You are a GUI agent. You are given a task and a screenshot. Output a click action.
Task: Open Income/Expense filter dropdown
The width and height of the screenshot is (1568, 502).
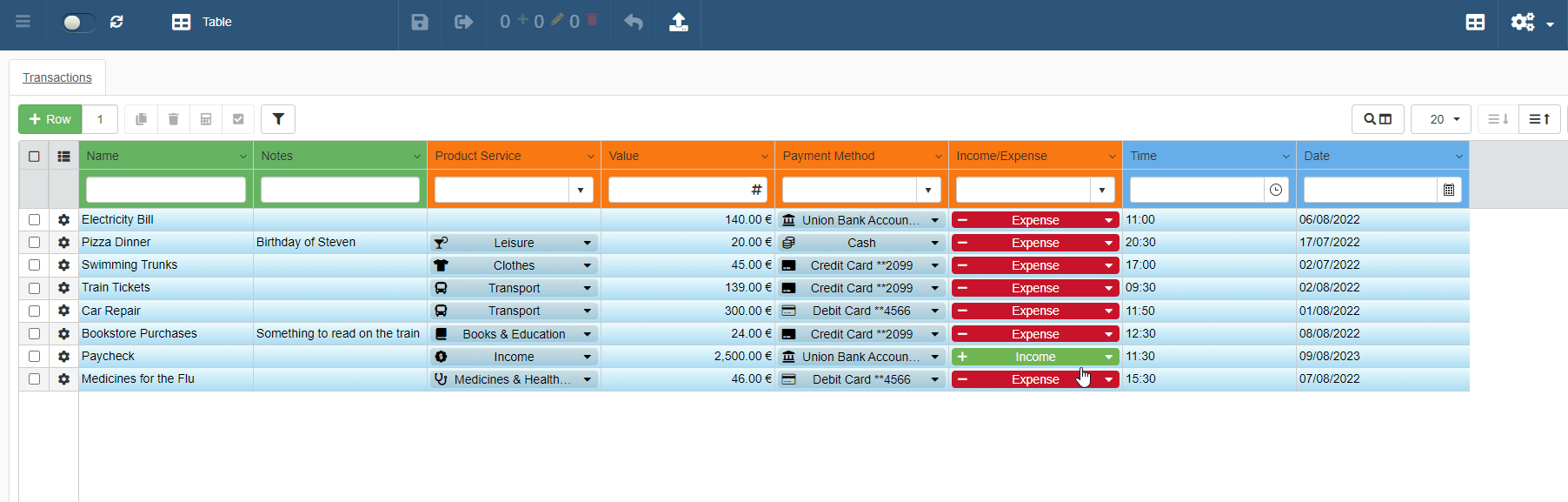pos(1101,190)
